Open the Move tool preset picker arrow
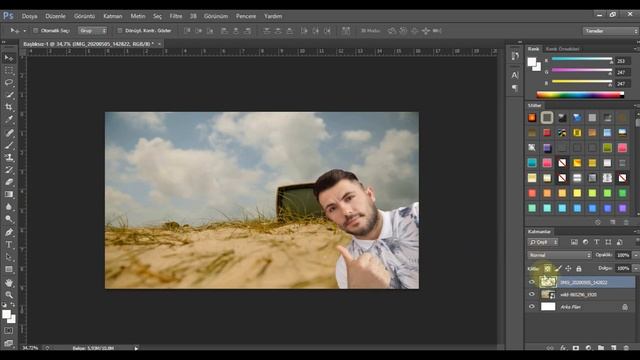 click(24, 31)
